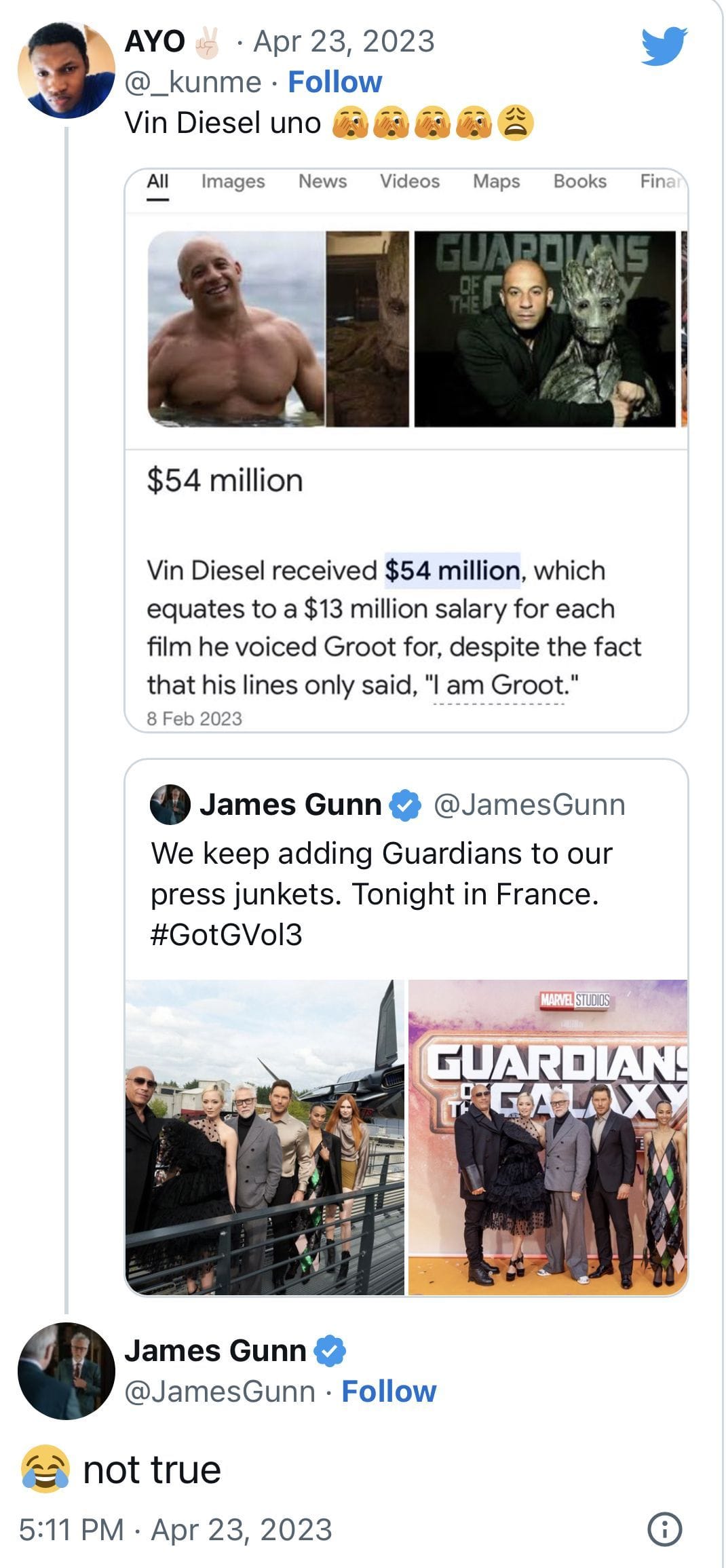Select the Books search tab

tap(579, 181)
